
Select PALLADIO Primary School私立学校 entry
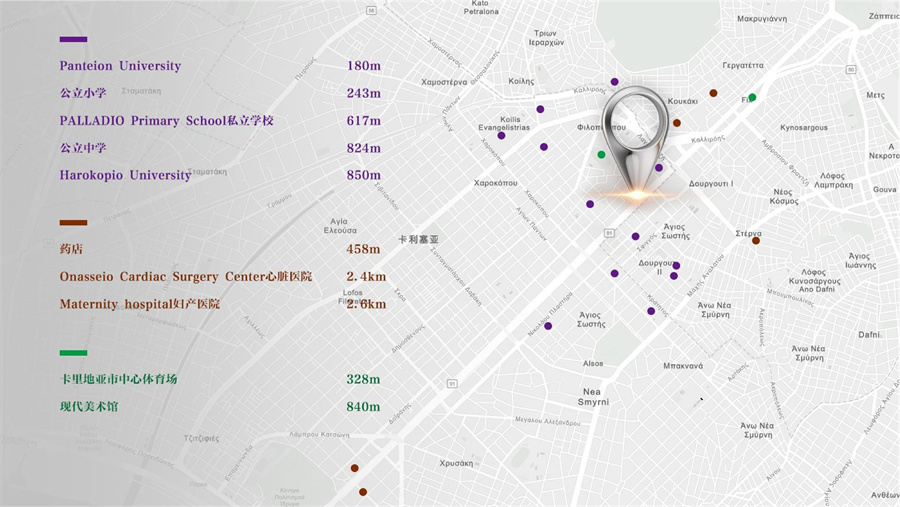tap(166, 121)
